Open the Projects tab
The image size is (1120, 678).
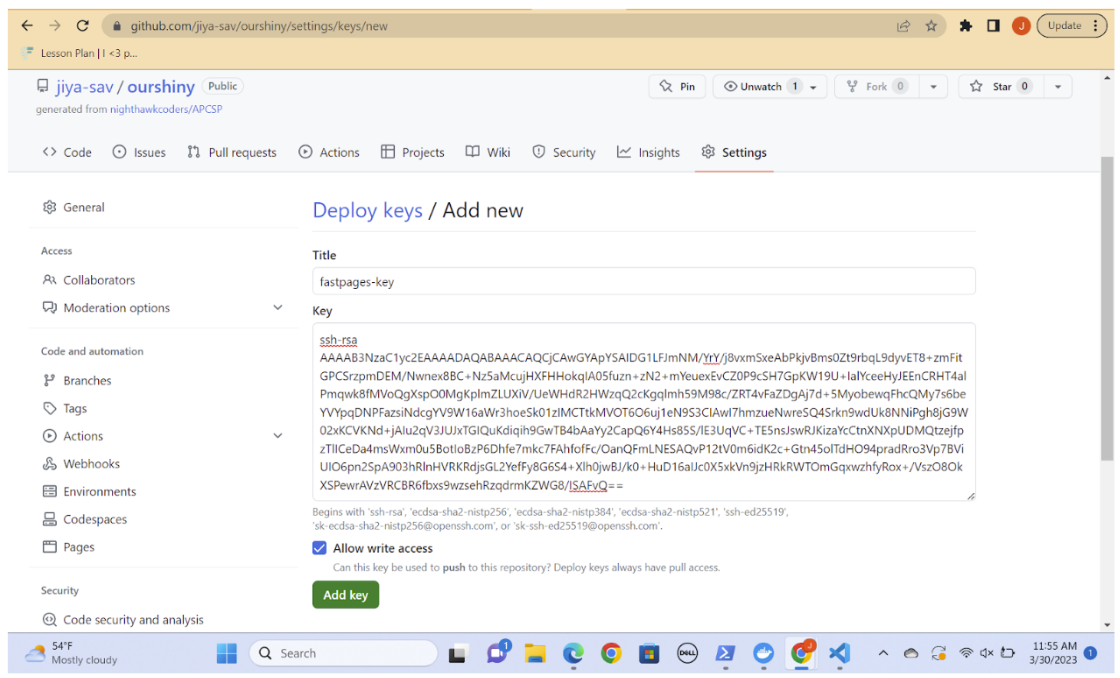point(413,152)
